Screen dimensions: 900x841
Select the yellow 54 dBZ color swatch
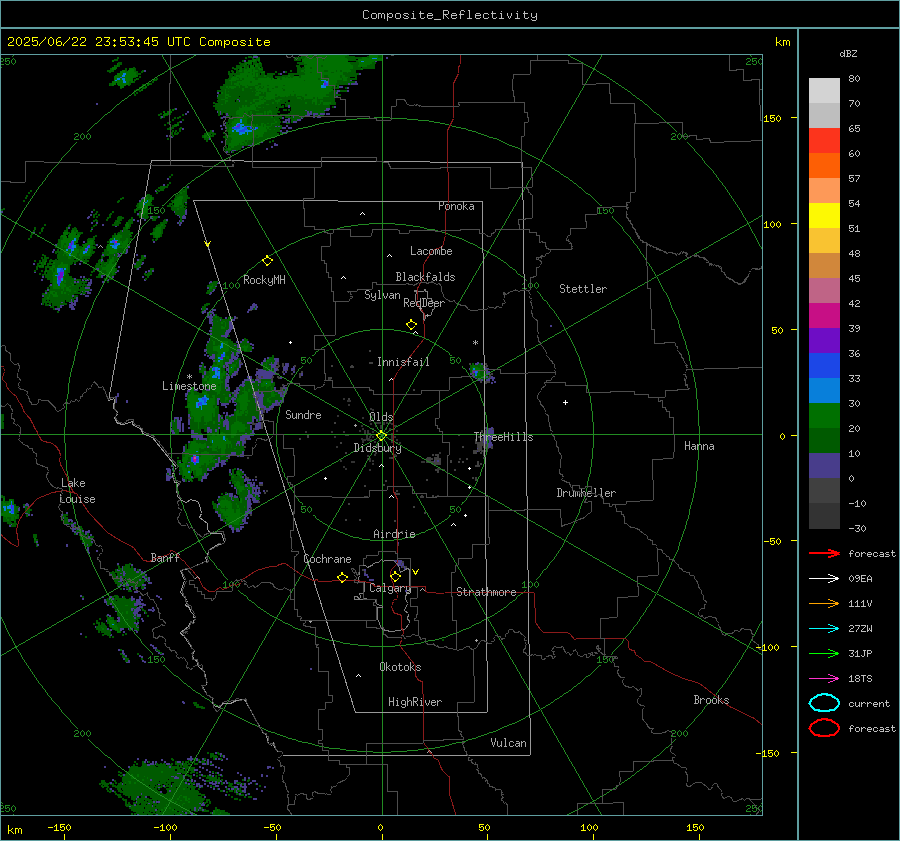tap(824, 215)
